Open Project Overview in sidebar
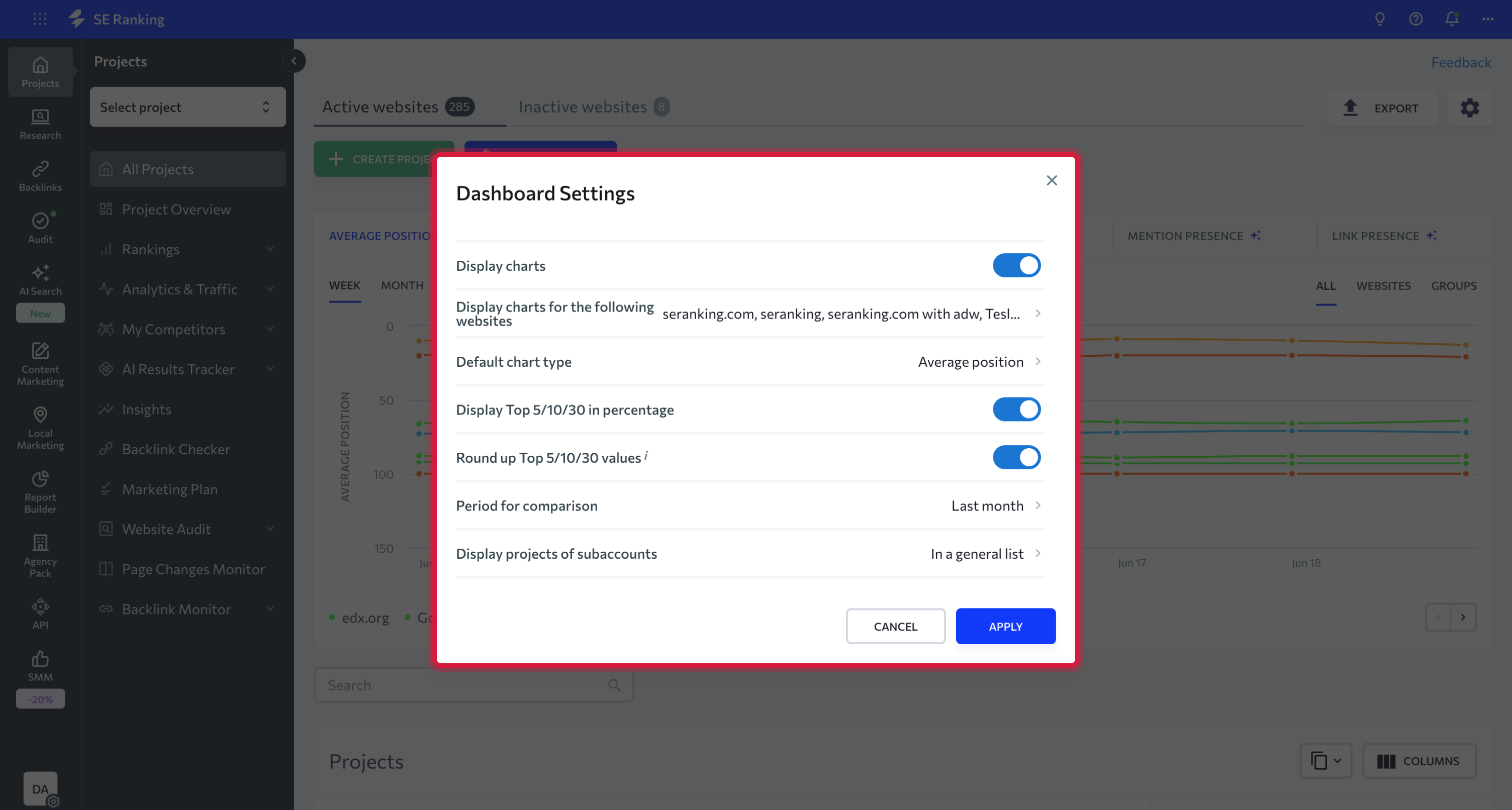The image size is (1512, 810). tap(188, 209)
